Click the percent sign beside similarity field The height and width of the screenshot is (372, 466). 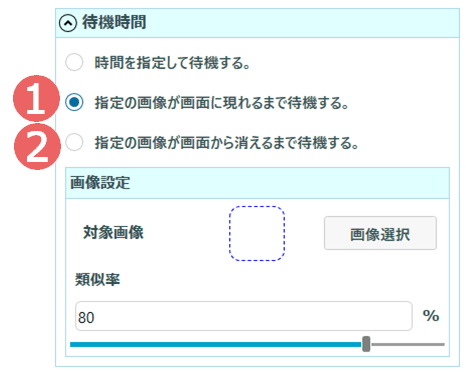tap(431, 316)
